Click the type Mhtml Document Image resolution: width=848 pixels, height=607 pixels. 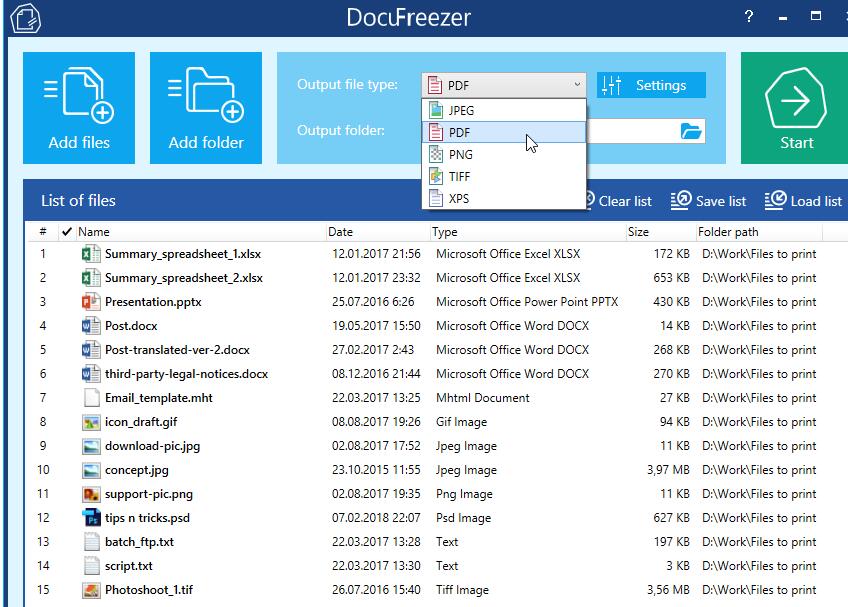point(482,398)
